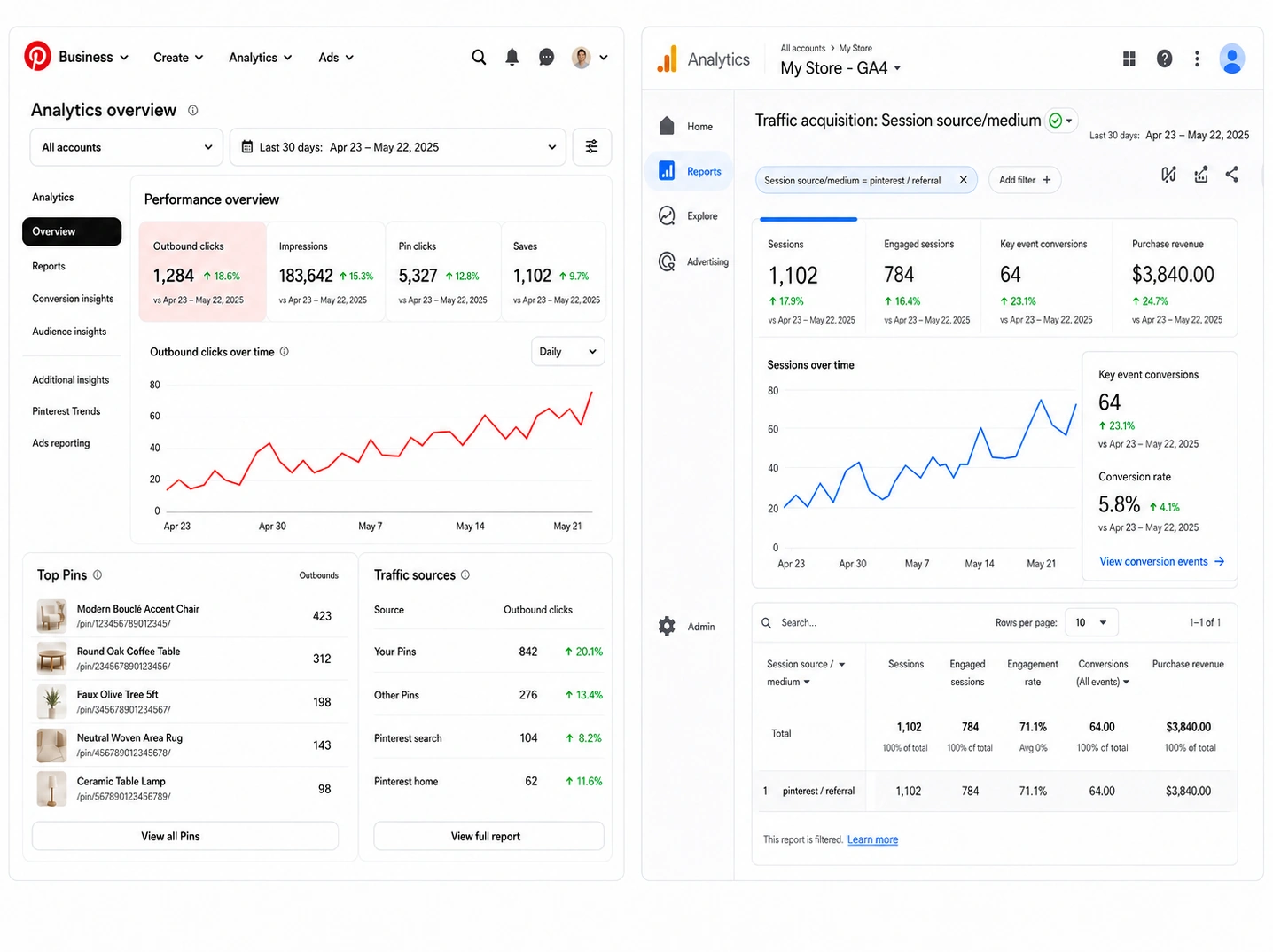
Task: Open Pinterest Trends in sidebar
Action: coord(66,411)
